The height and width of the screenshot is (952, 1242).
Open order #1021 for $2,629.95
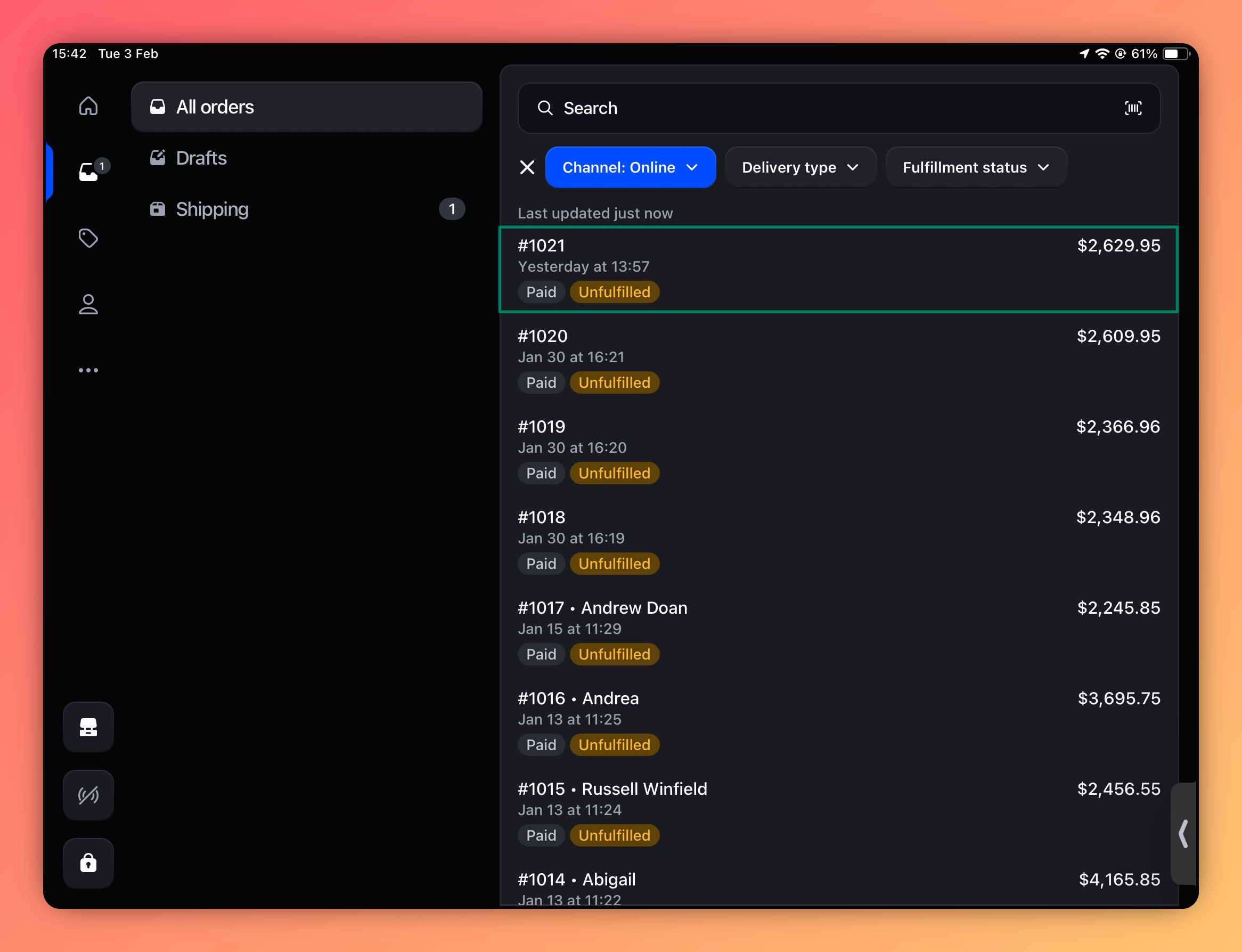click(x=838, y=269)
